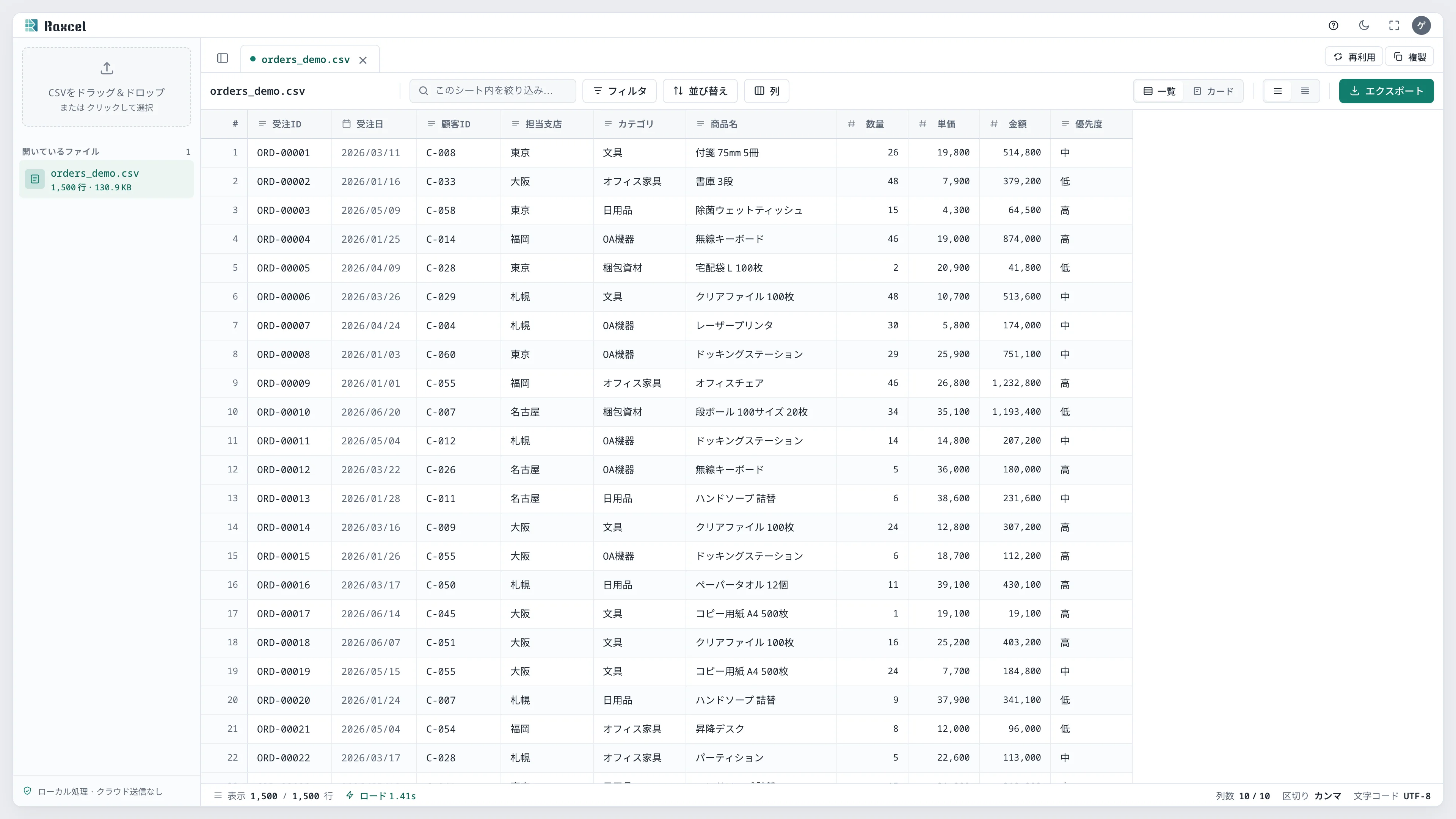The width and height of the screenshot is (1456, 819).
Task: Click the 受注日 column header
Action: [373, 124]
